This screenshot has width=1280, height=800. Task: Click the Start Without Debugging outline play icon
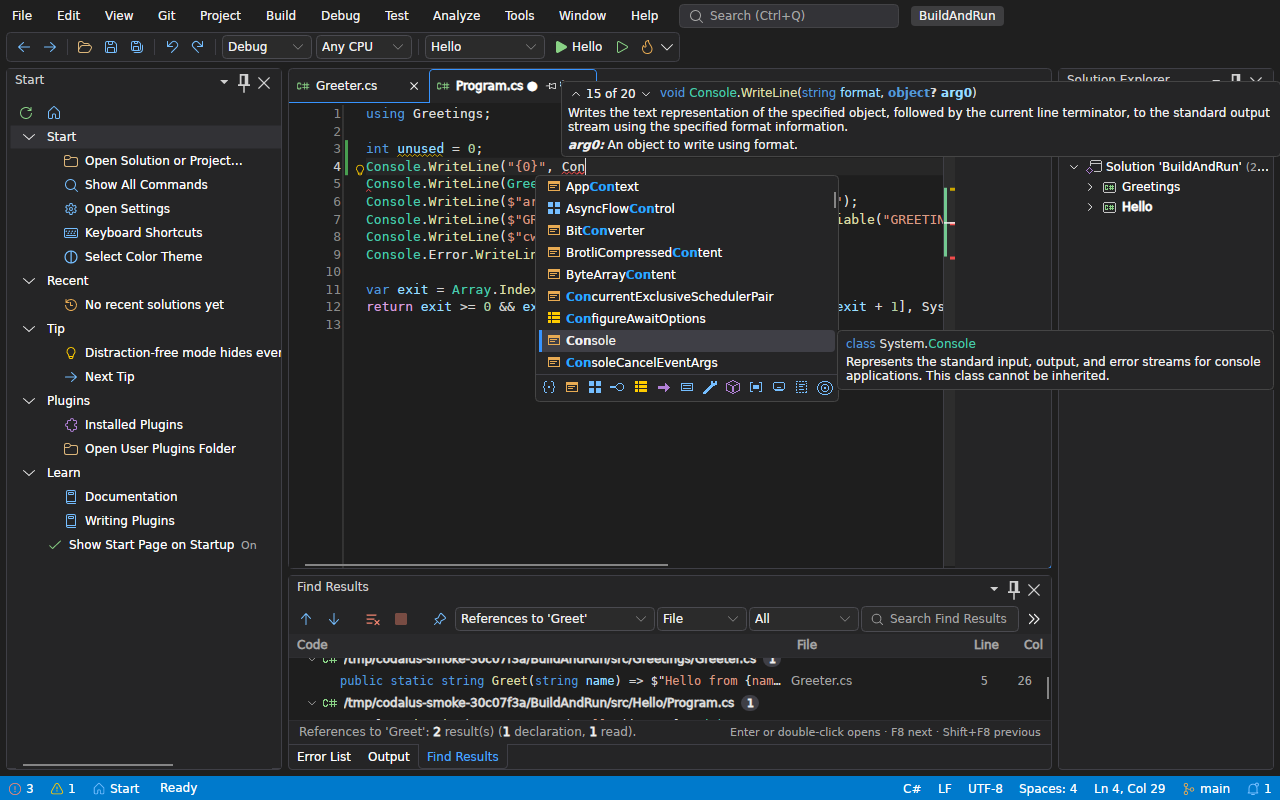pos(622,47)
